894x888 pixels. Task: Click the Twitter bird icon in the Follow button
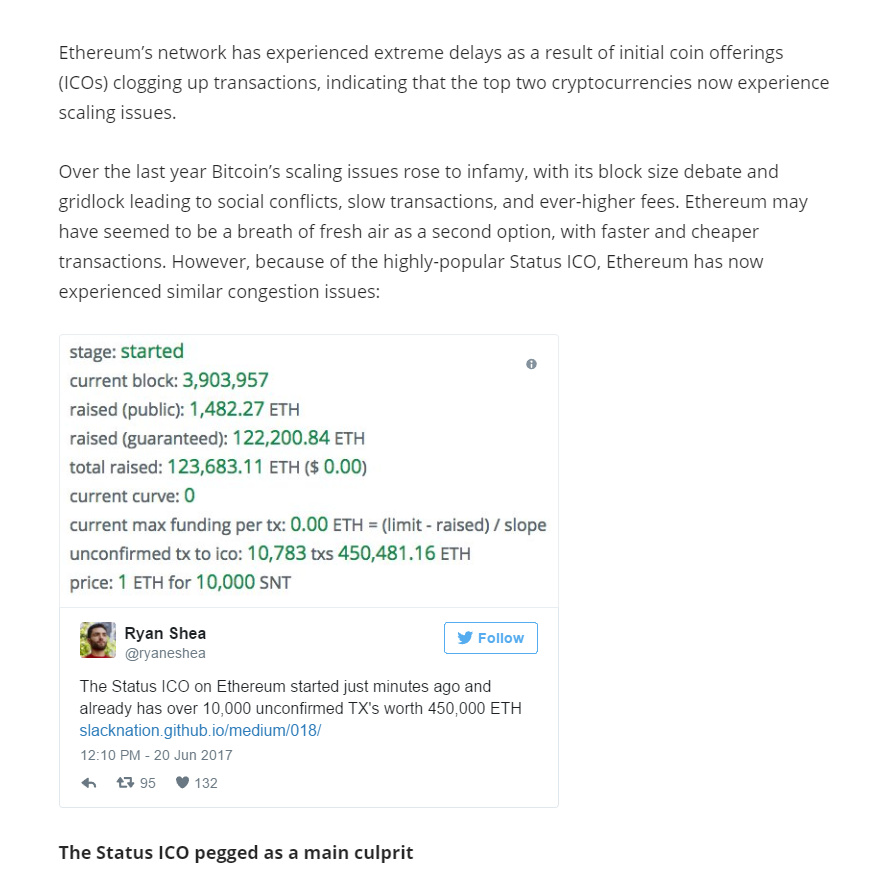tap(465, 638)
